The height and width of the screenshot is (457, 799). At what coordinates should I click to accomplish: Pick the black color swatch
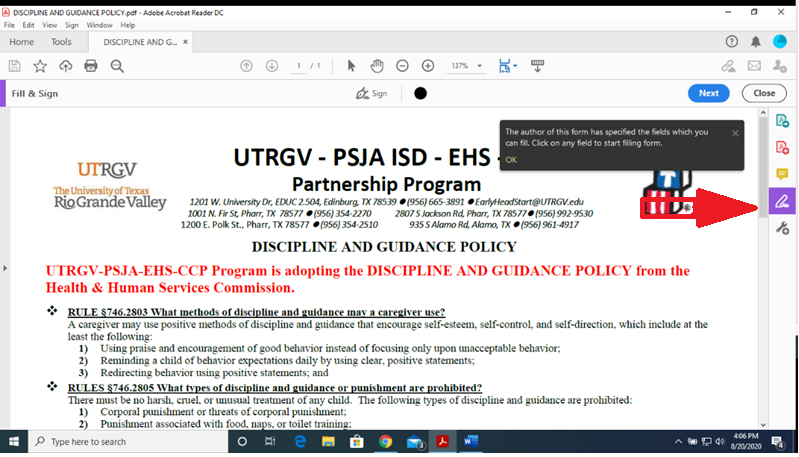coord(420,93)
